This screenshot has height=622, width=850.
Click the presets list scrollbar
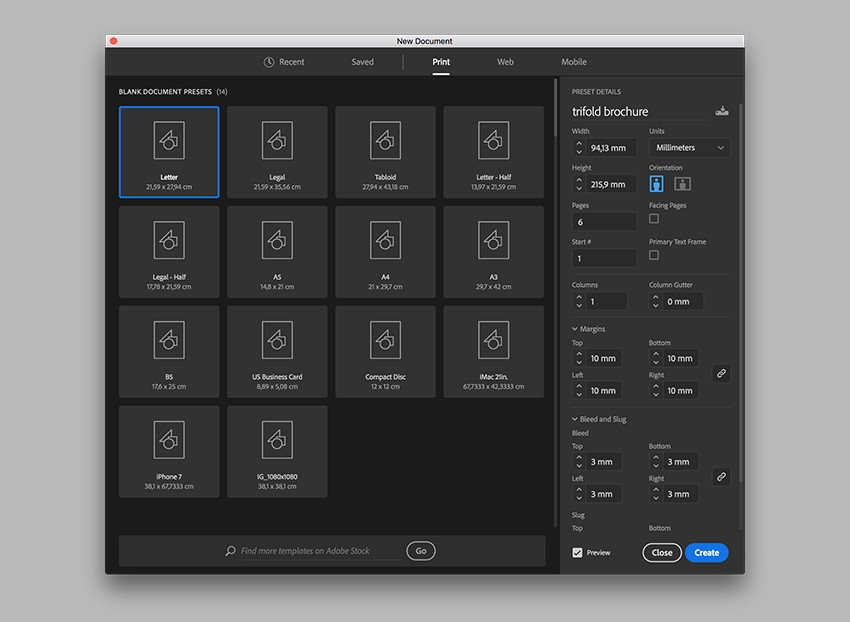coord(556,108)
